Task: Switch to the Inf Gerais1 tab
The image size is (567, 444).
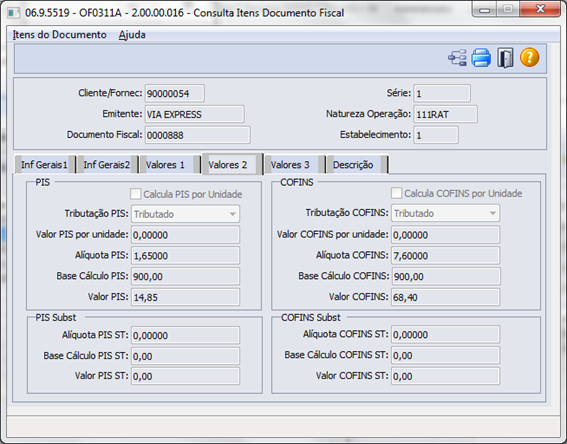Action: click(x=44, y=165)
